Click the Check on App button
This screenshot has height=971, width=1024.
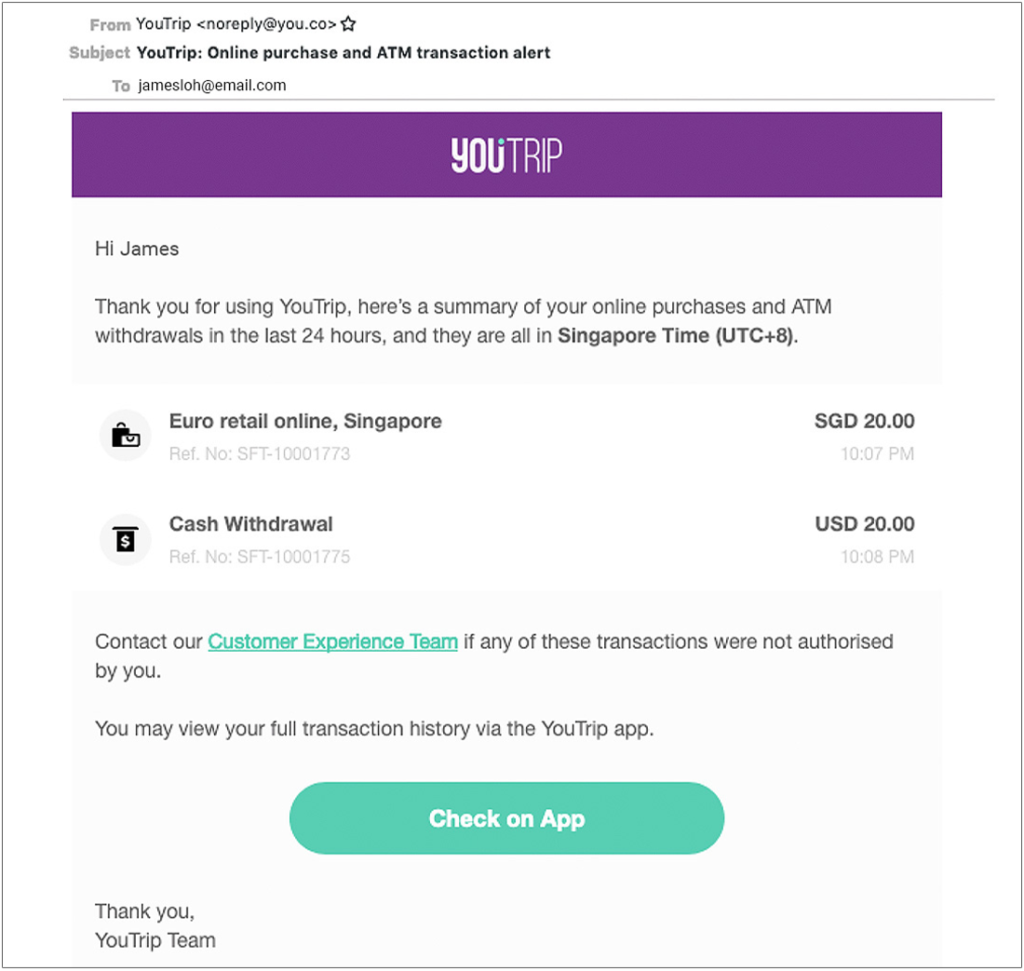(x=507, y=818)
